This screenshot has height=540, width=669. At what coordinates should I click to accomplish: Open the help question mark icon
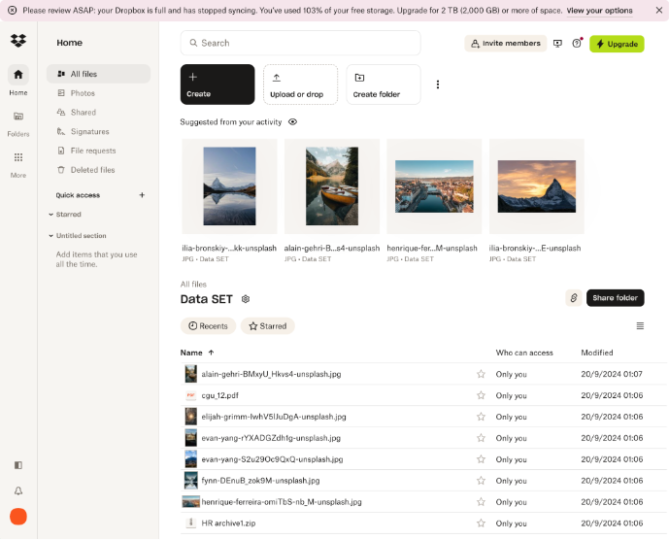coord(577,43)
